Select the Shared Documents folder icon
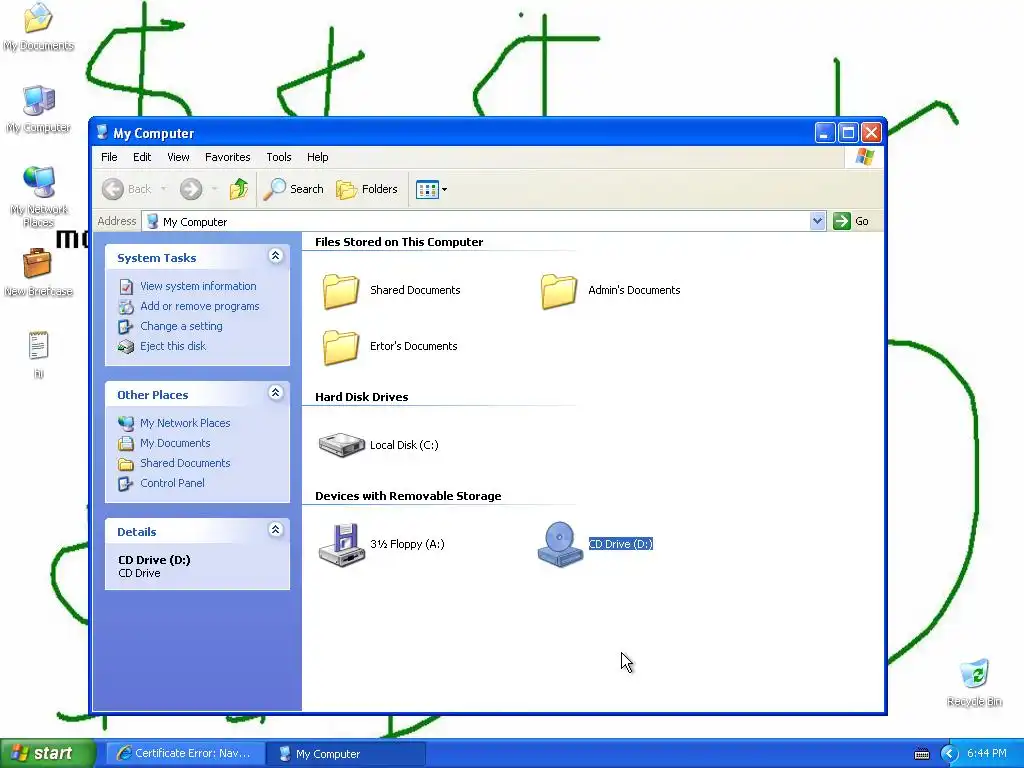 point(341,291)
